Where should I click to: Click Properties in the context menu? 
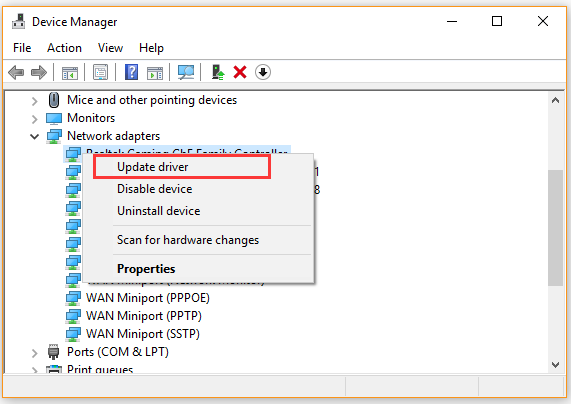tap(146, 268)
